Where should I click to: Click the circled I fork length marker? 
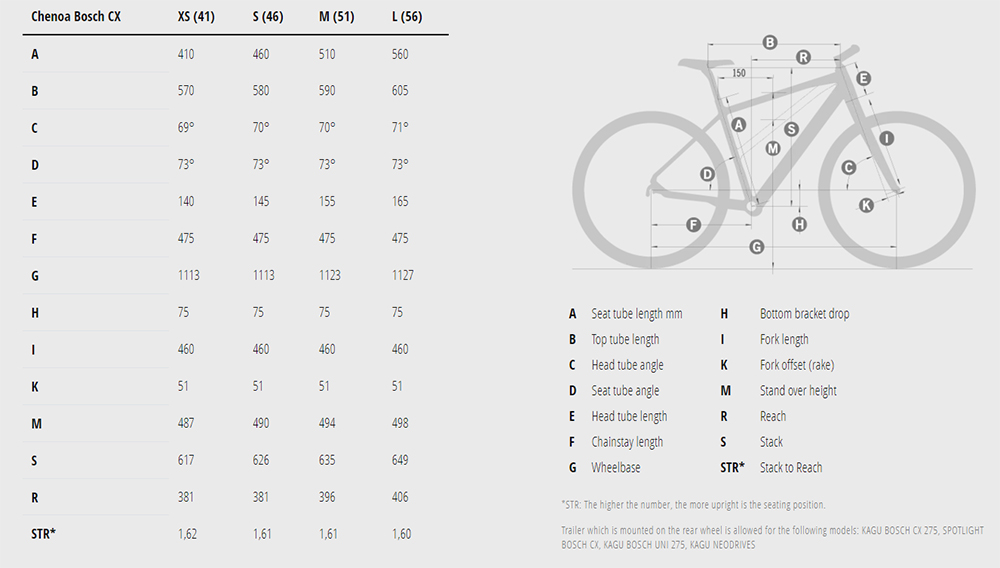click(886, 138)
